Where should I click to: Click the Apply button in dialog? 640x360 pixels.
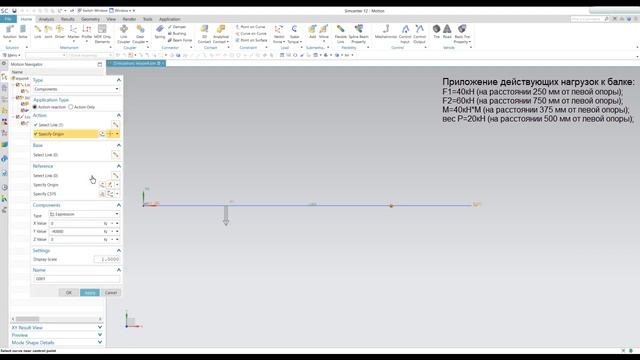tap(90, 293)
